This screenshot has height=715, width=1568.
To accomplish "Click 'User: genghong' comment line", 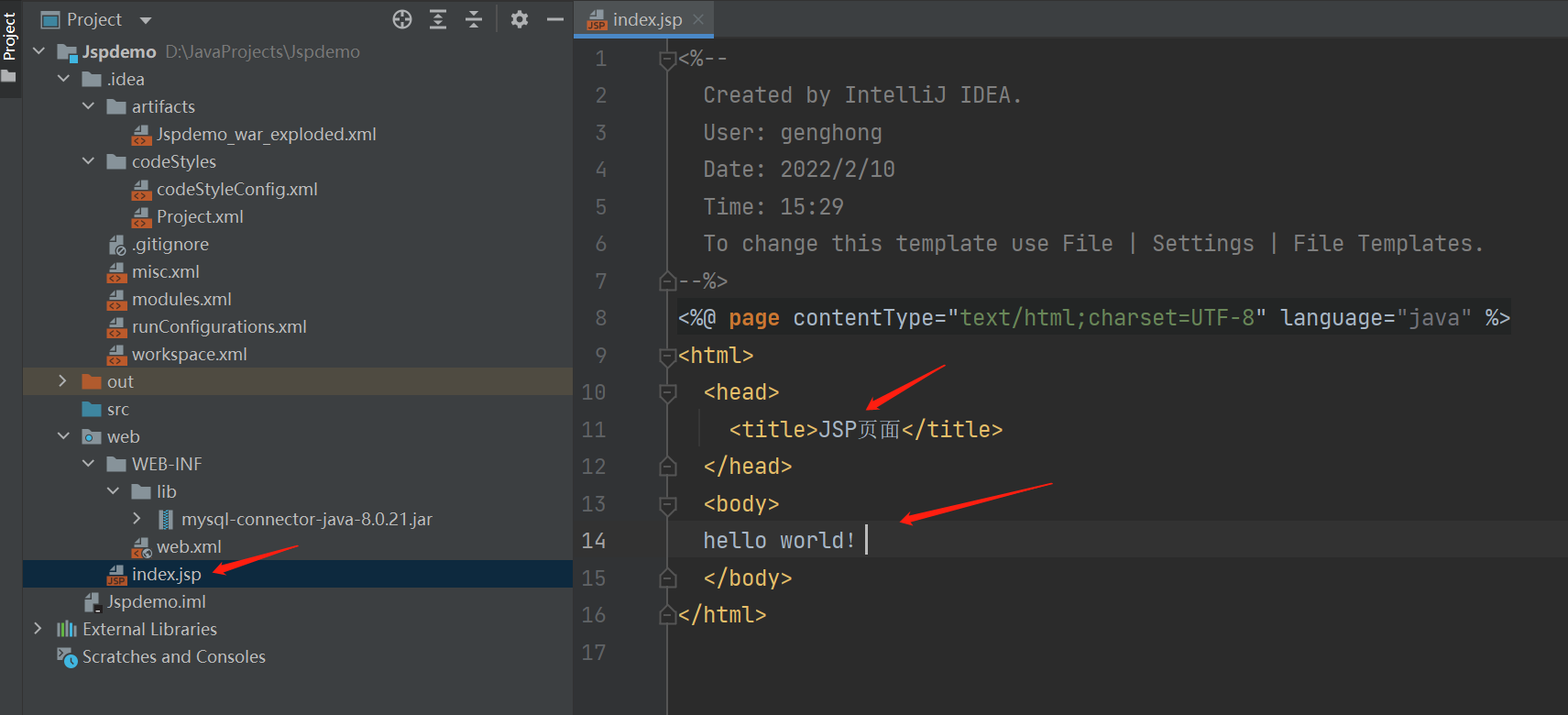I will coord(793,133).
